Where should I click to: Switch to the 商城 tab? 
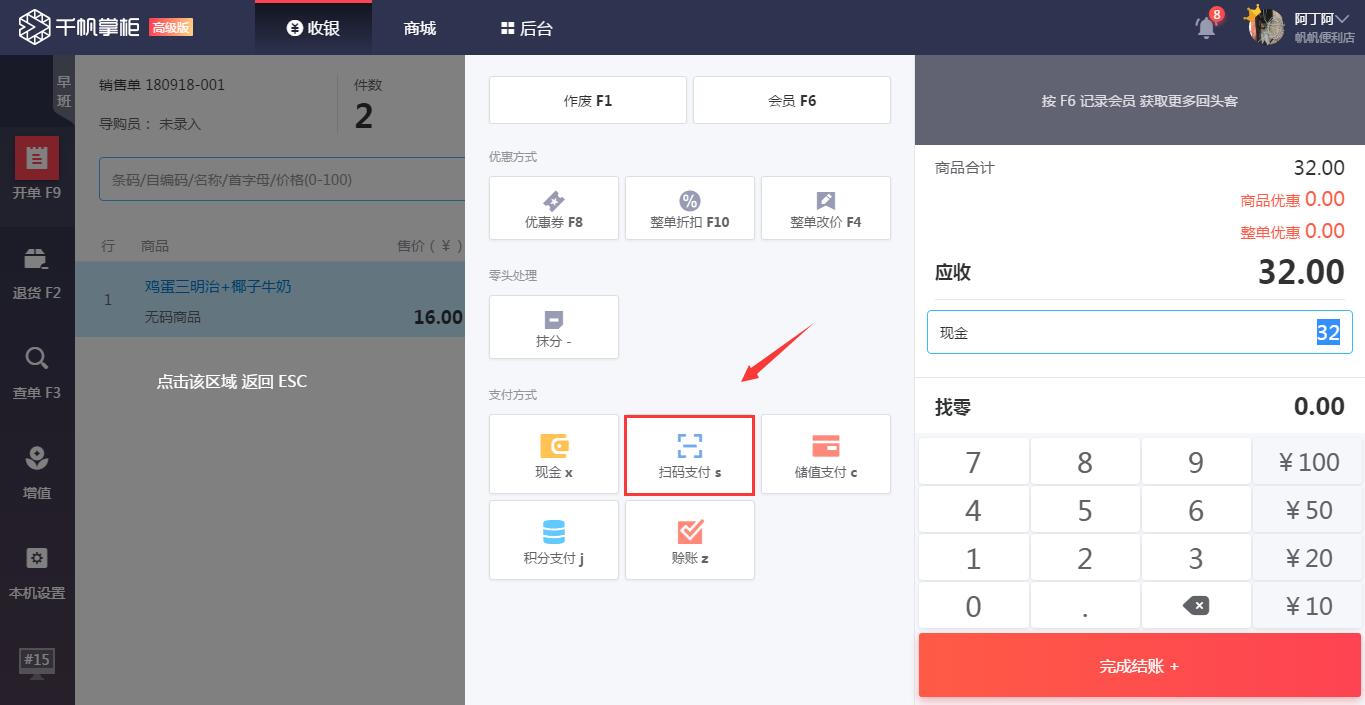pyautogui.click(x=420, y=28)
